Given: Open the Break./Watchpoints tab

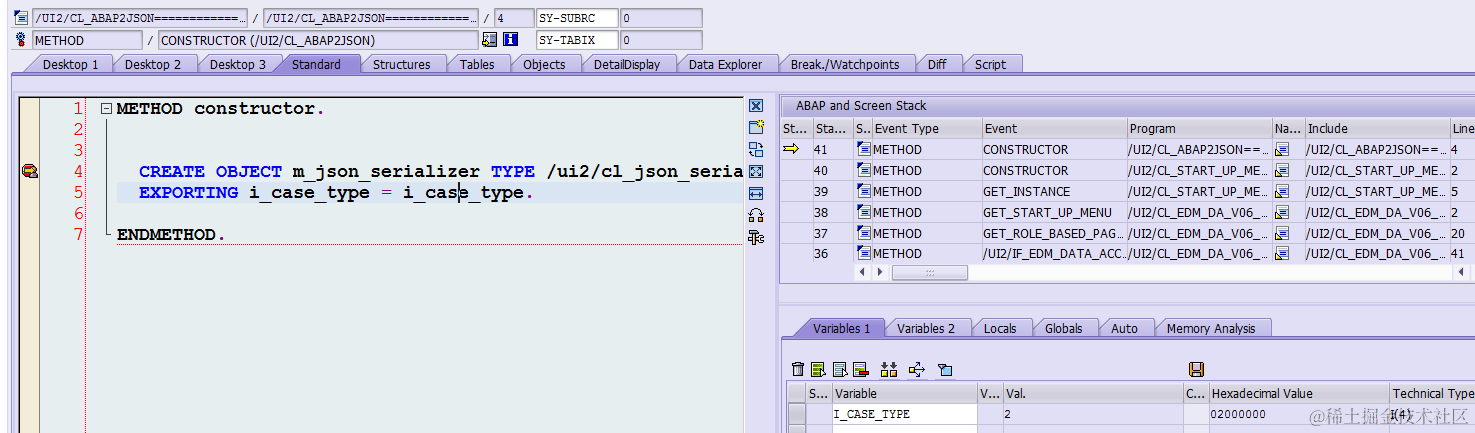Looking at the screenshot, I should (x=845, y=64).
